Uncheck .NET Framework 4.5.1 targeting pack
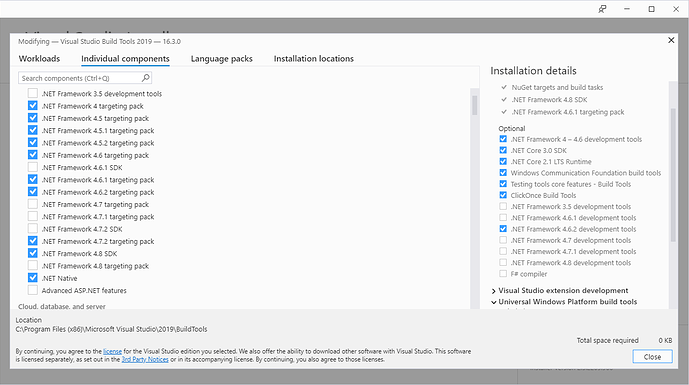 (33, 130)
